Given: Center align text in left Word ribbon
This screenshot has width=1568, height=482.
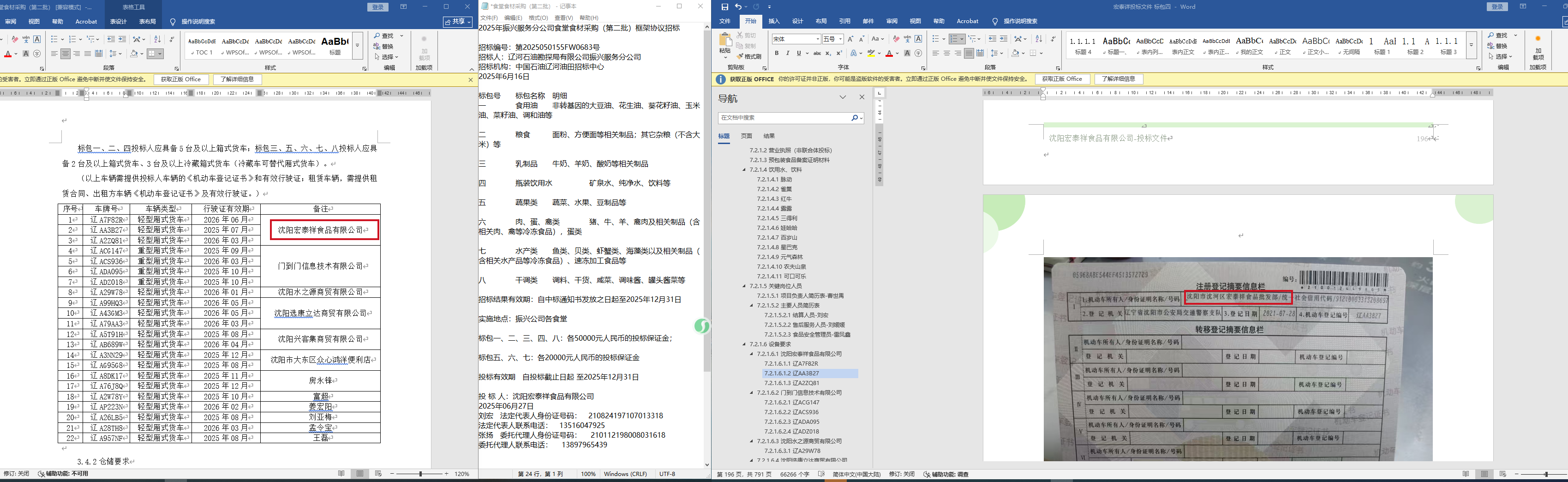Looking at the screenshot, I should pyautogui.click(x=66, y=54).
